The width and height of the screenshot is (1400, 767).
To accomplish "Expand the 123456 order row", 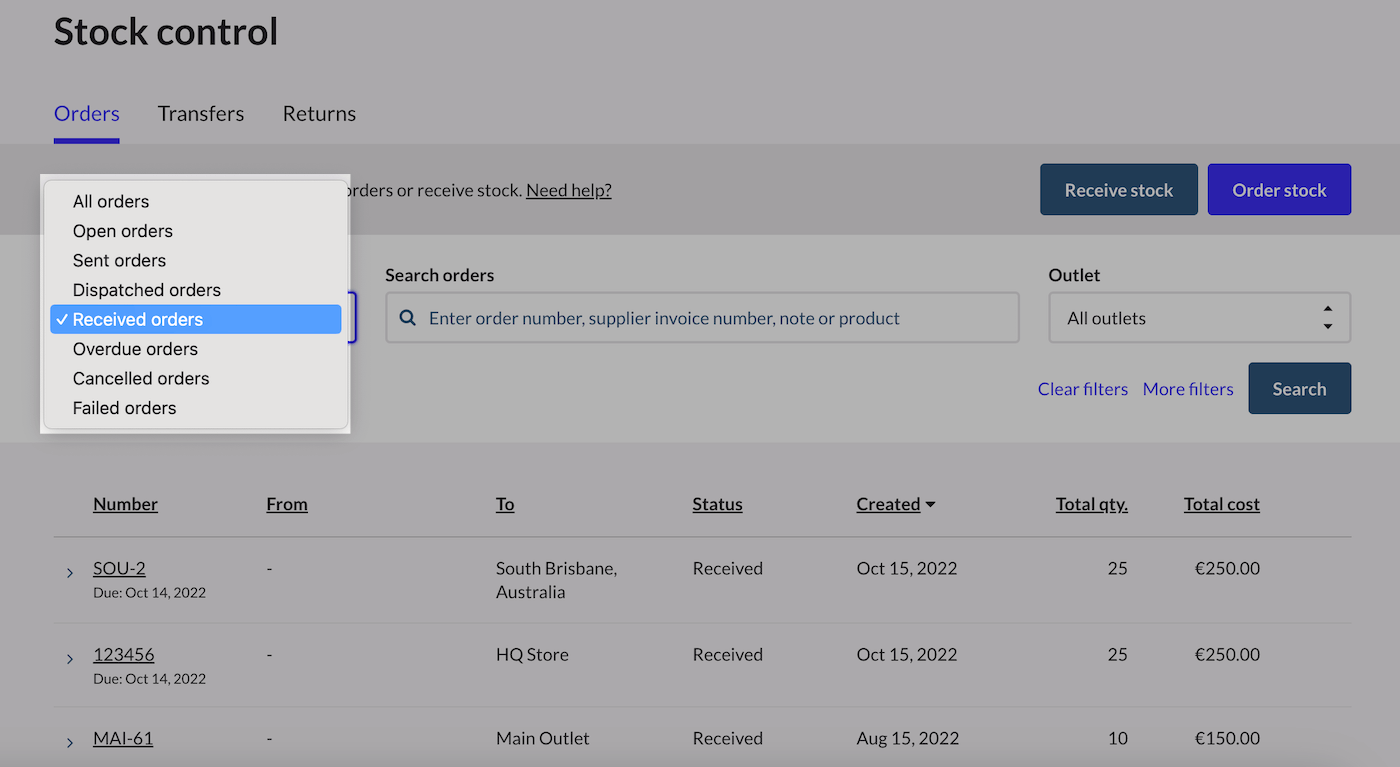I will 70,659.
